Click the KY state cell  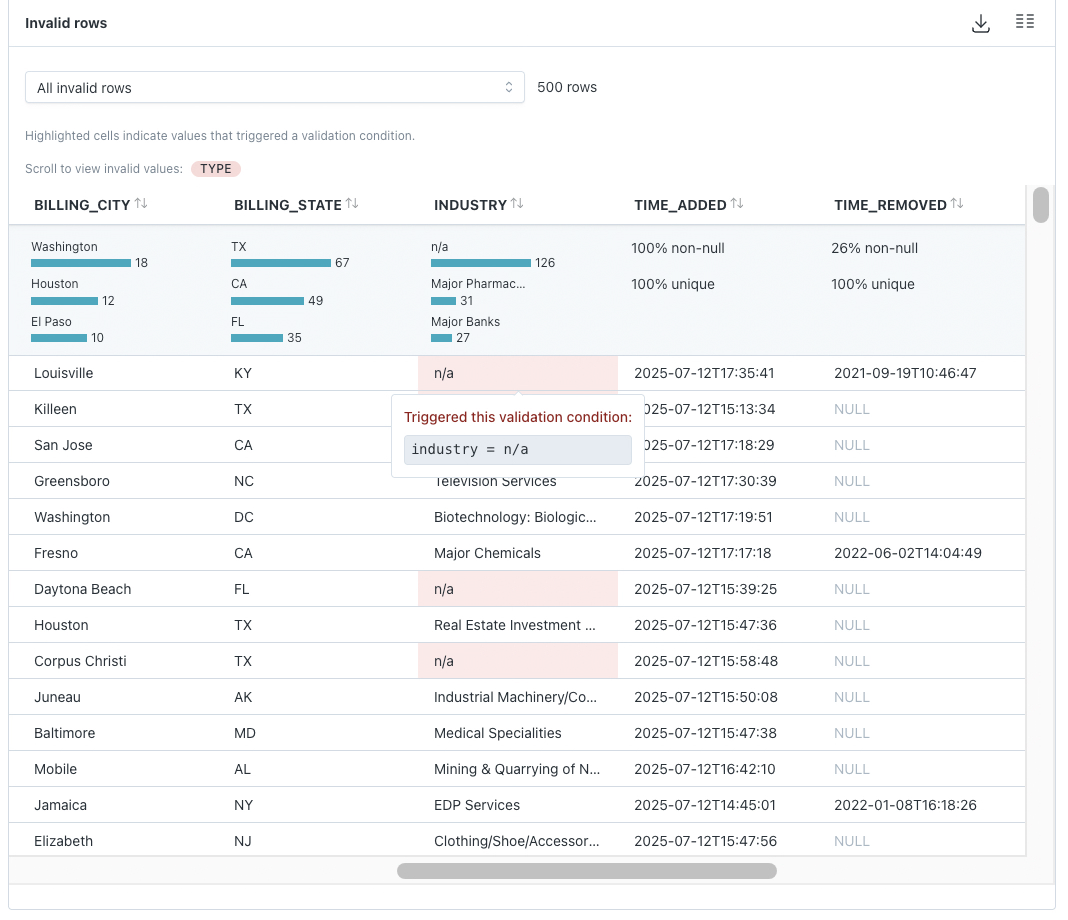(x=243, y=373)
